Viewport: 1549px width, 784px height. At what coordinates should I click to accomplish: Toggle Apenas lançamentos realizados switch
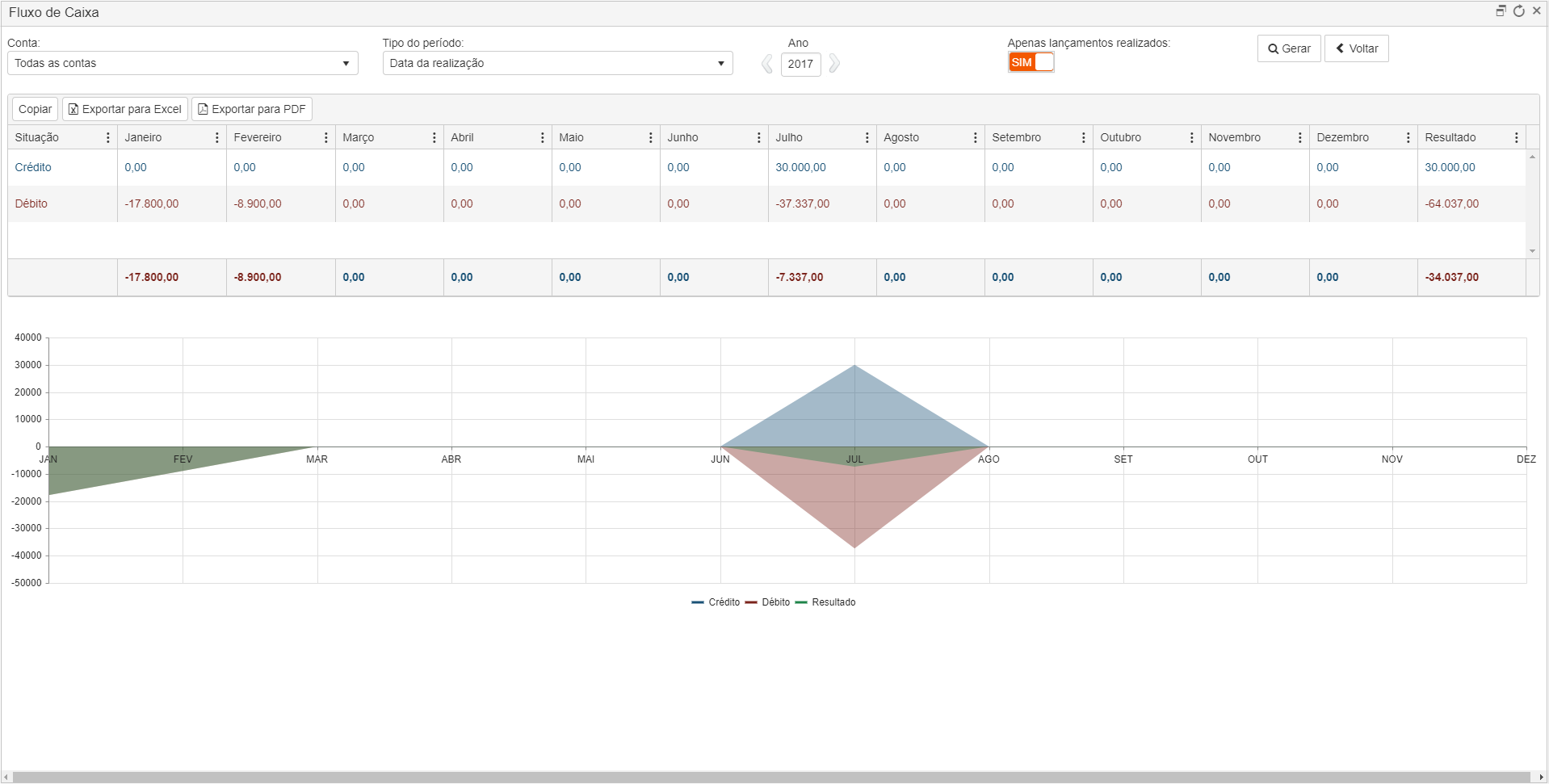pos(1031,62)
